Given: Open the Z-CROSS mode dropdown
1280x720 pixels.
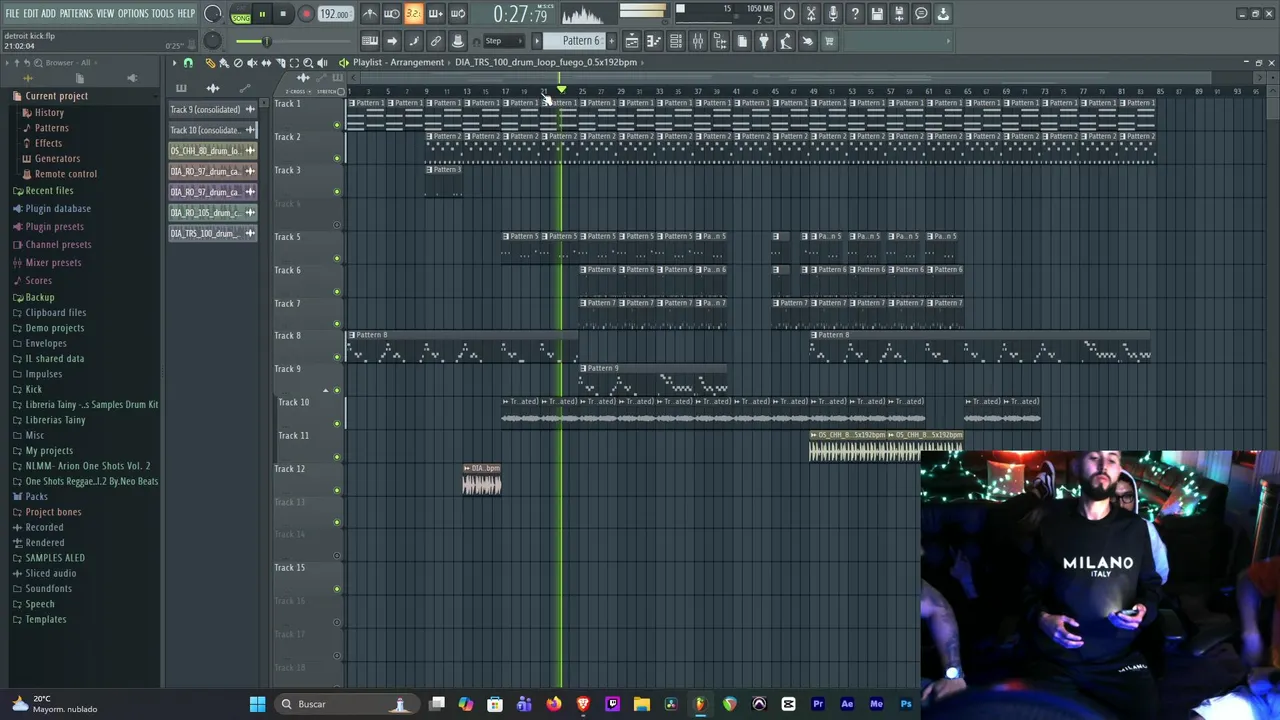Looking at the screenshot, I should click(298, 92).
